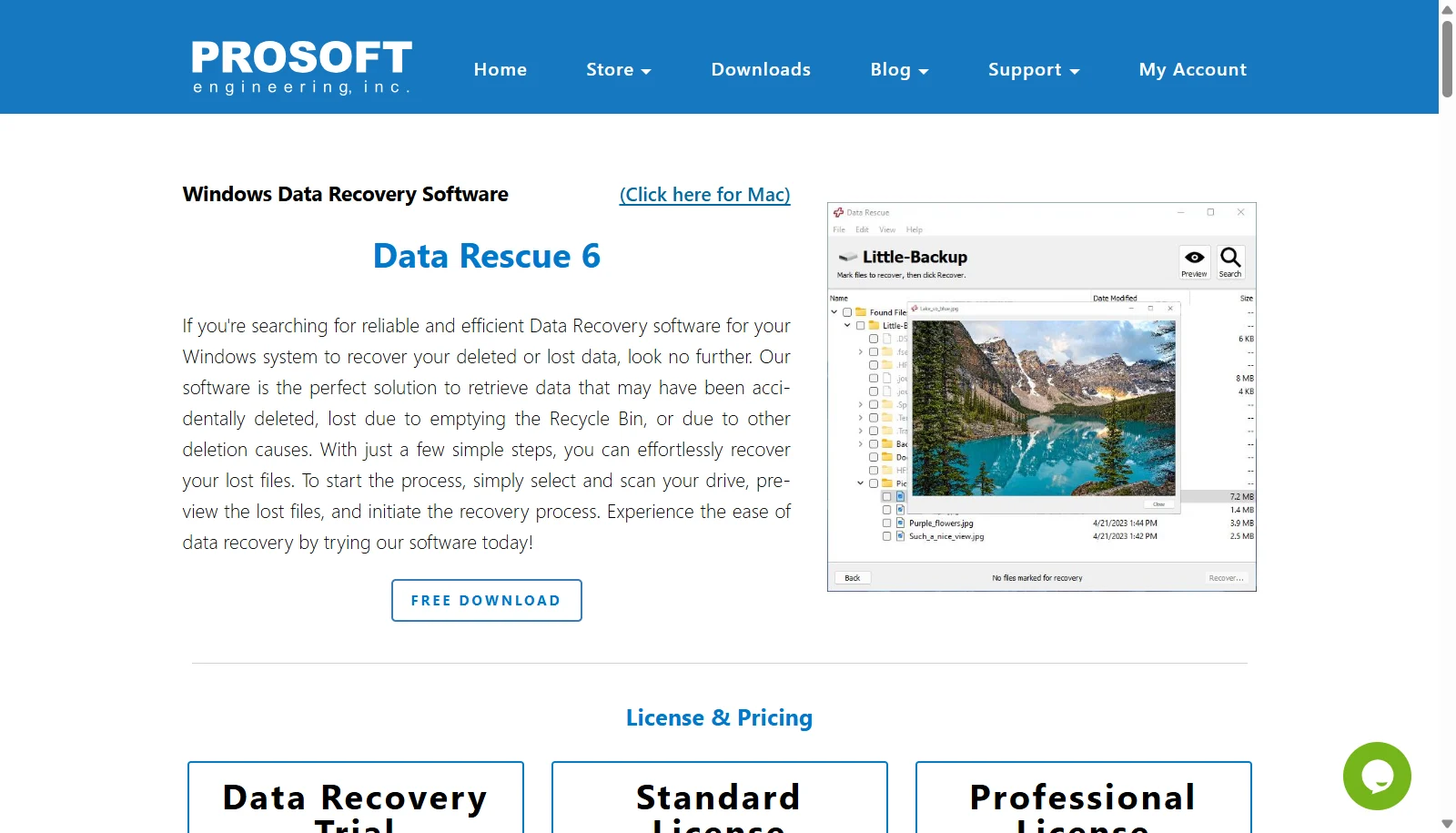Go to the Home page
This screenshot has height=833, width=1456.
point(500,69)
